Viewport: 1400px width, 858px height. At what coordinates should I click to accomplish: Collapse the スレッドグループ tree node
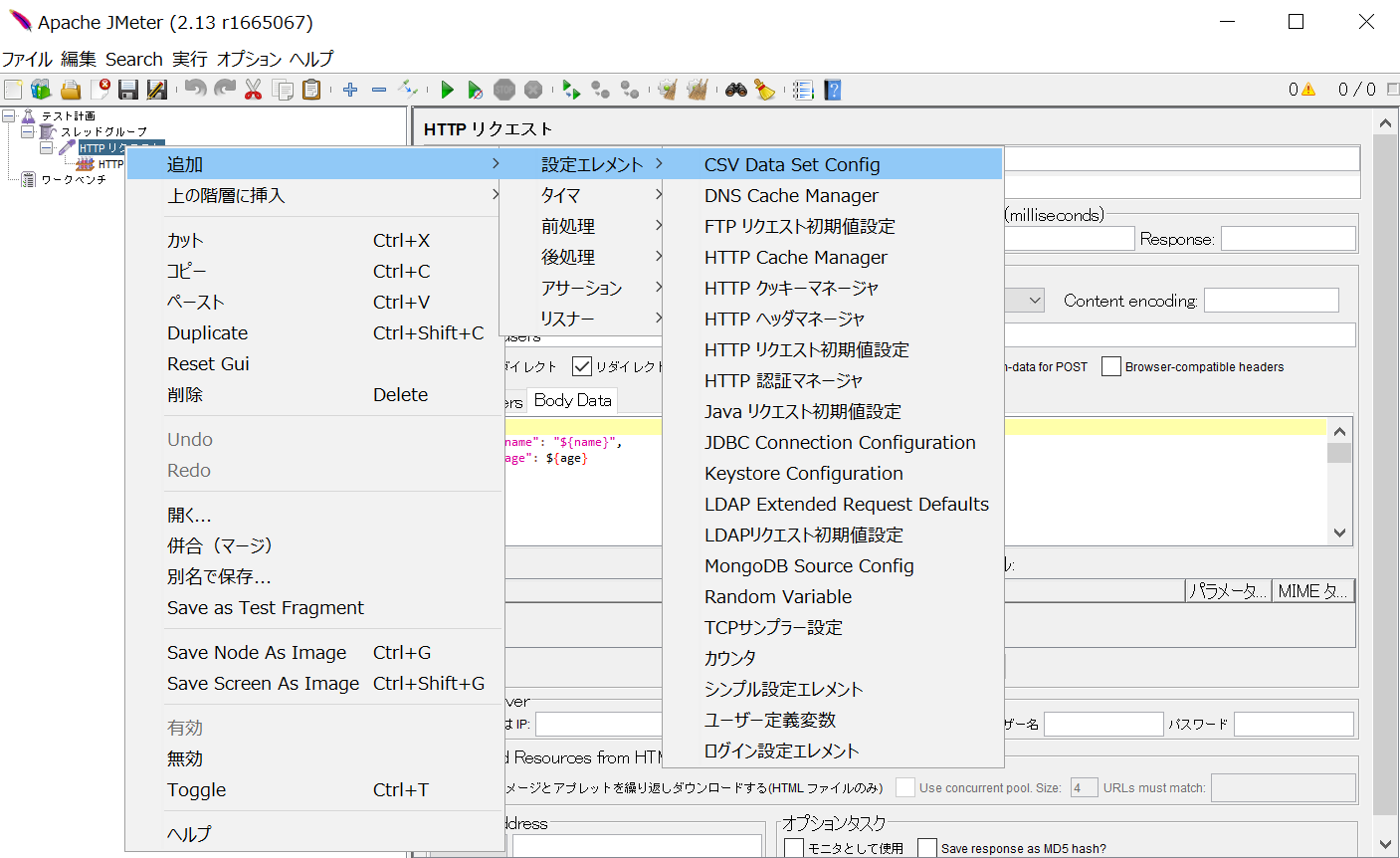coord(27,131)
